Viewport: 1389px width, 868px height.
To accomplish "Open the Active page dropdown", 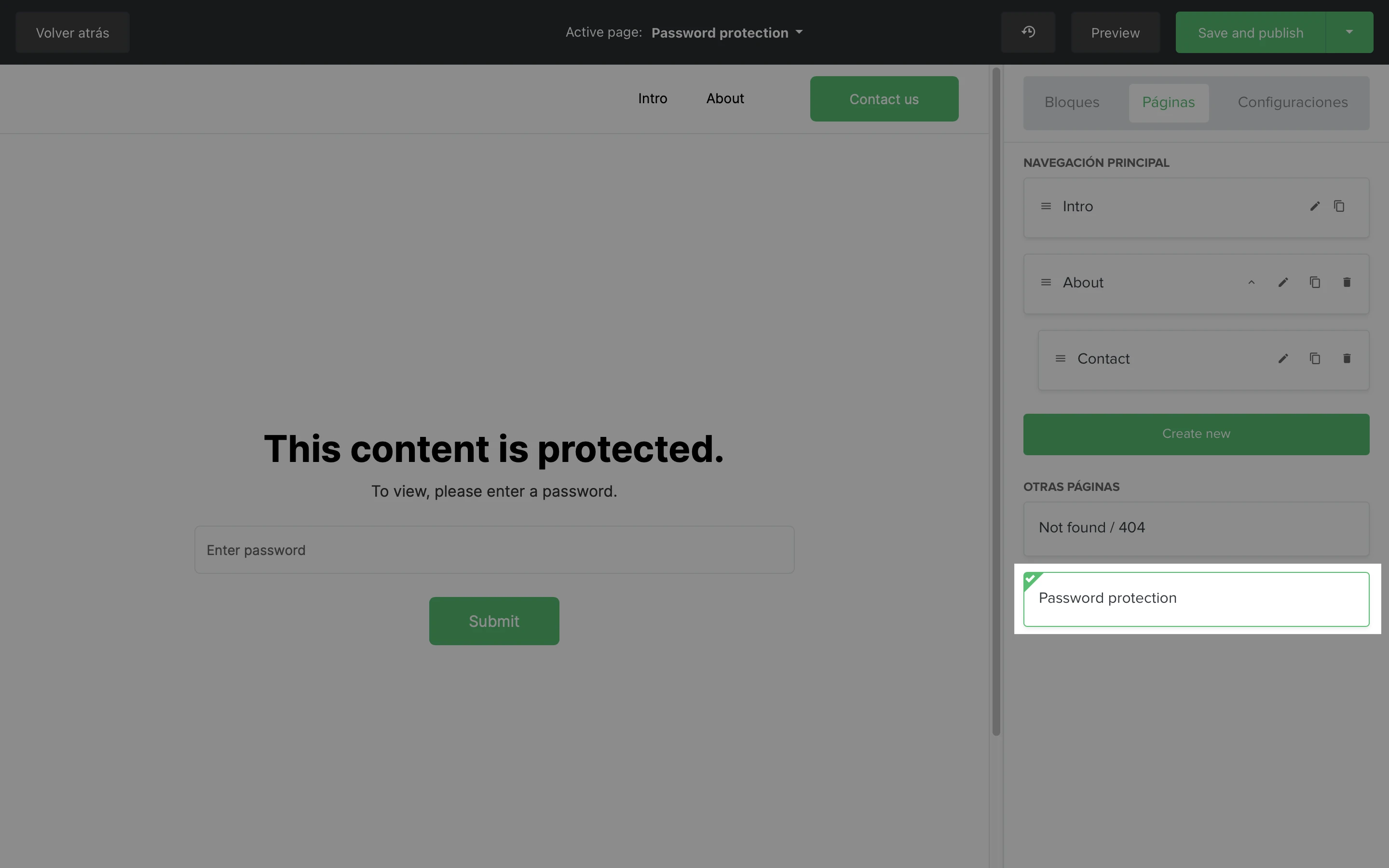I will coord(727,33).
